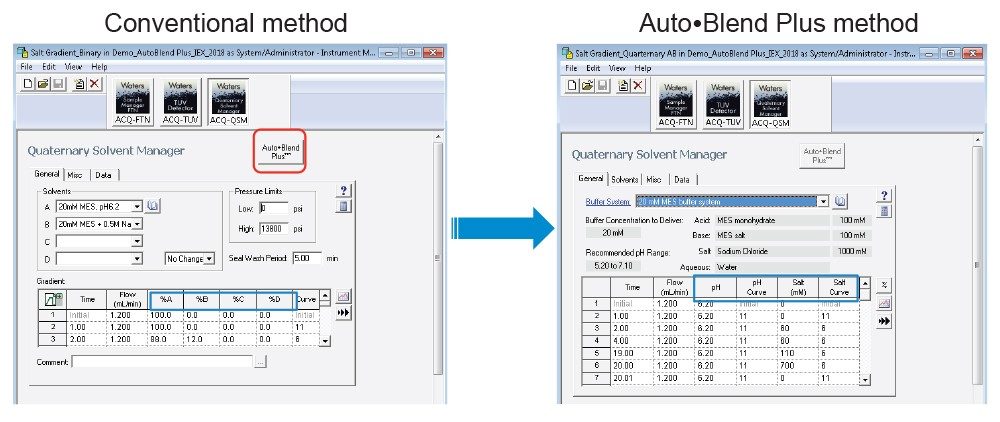
Task: Open Help menu in Salt Gradient_Quaternary window
Action: [x=643, y=68]
